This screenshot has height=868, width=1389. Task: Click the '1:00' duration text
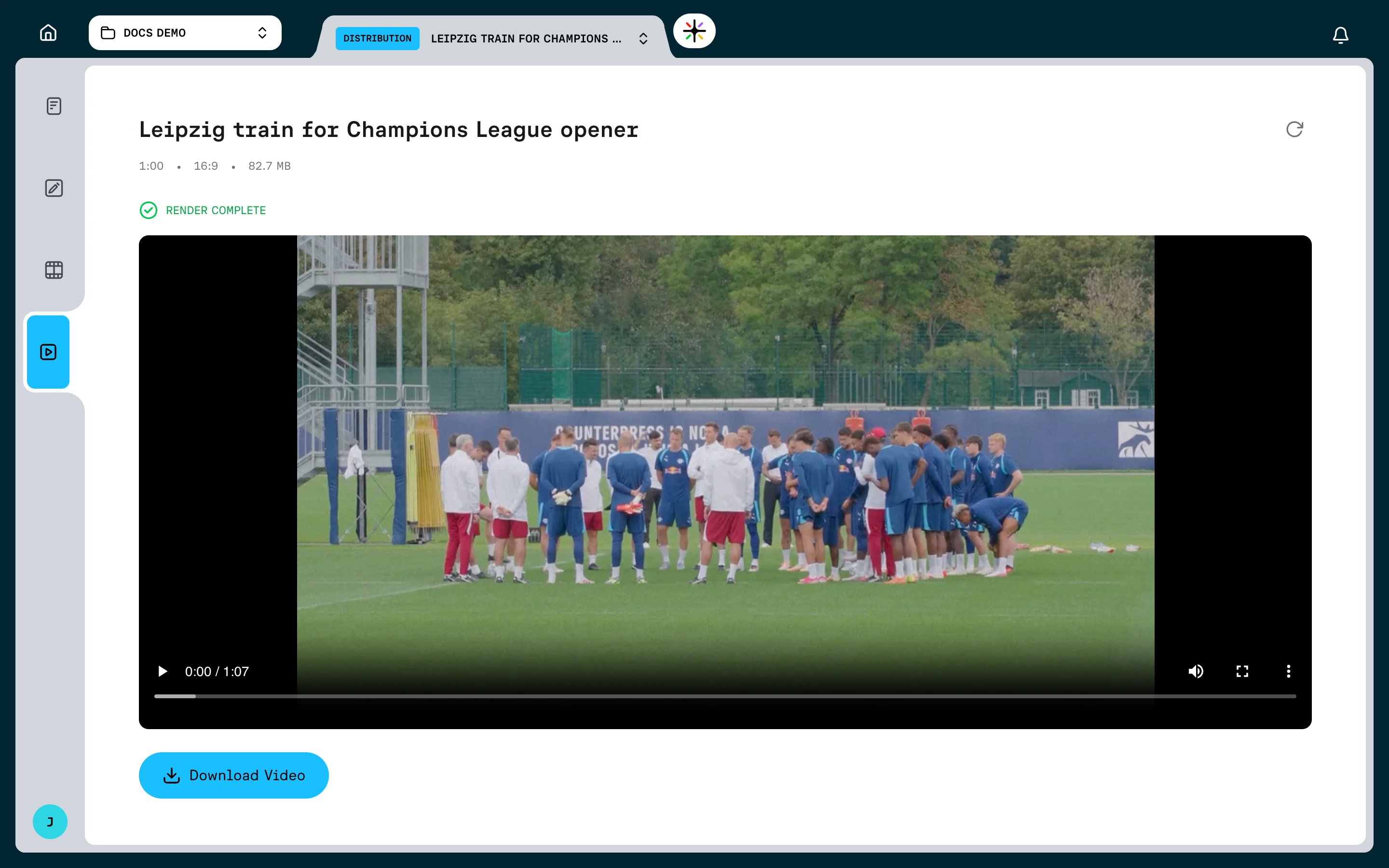[151, 166]
